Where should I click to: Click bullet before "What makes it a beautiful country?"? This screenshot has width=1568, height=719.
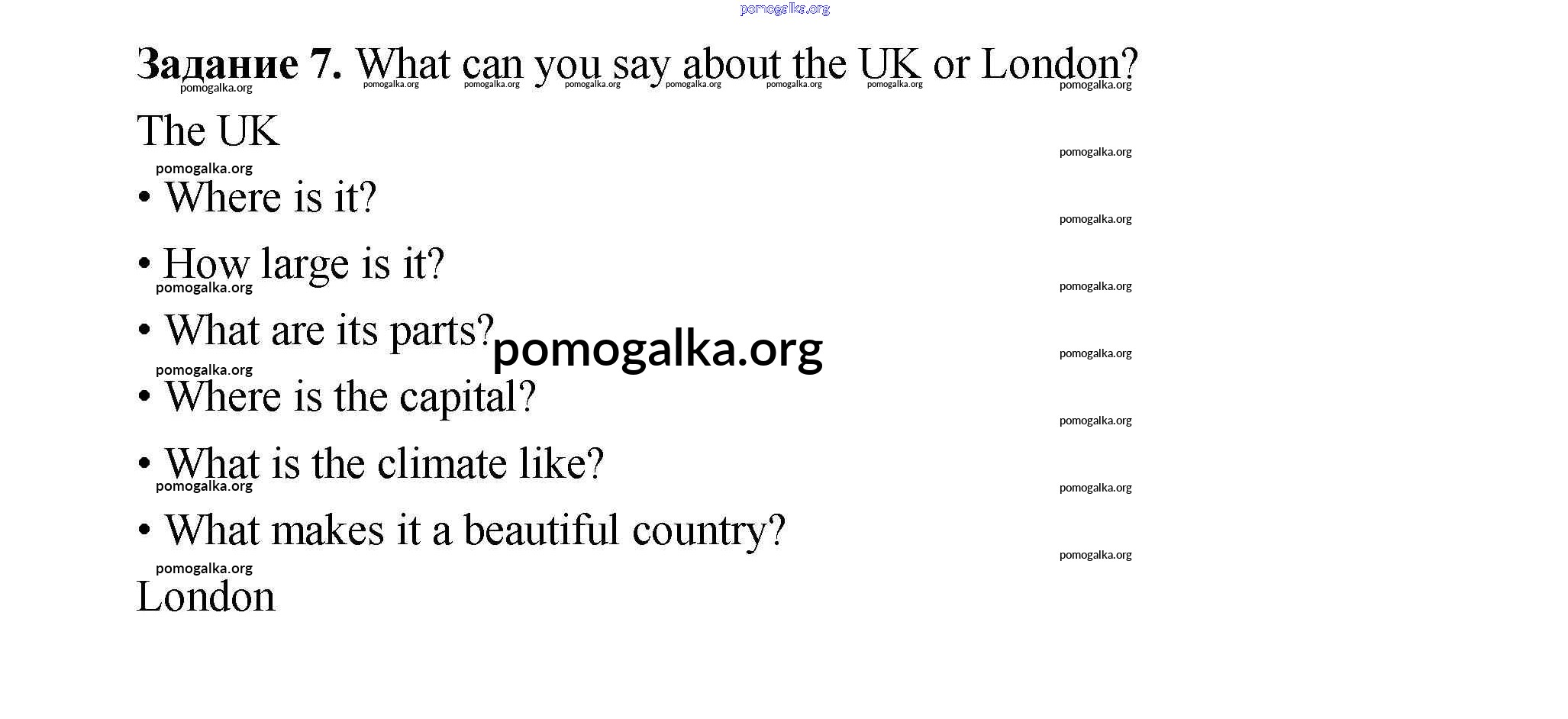point(144,530)
